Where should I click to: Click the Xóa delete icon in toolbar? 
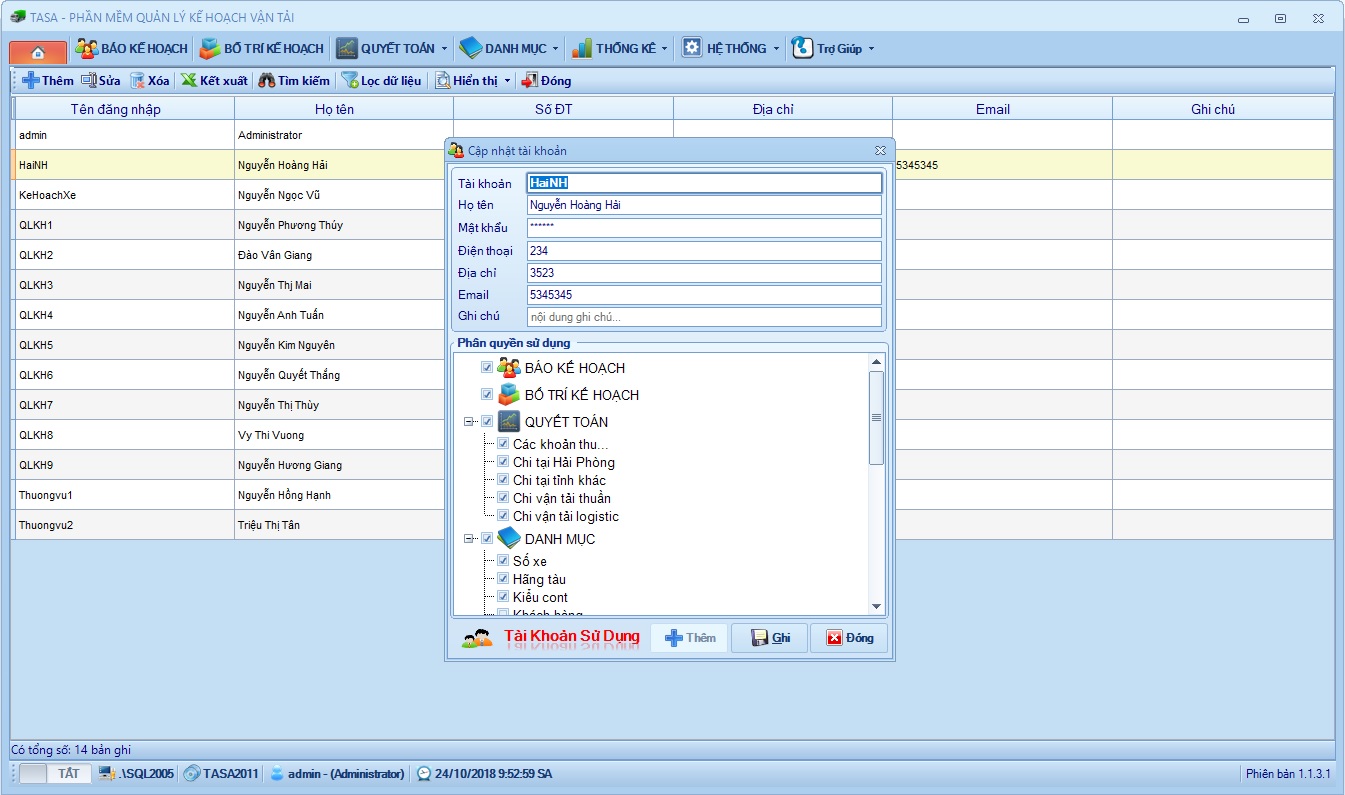click(x=137, y=81)
